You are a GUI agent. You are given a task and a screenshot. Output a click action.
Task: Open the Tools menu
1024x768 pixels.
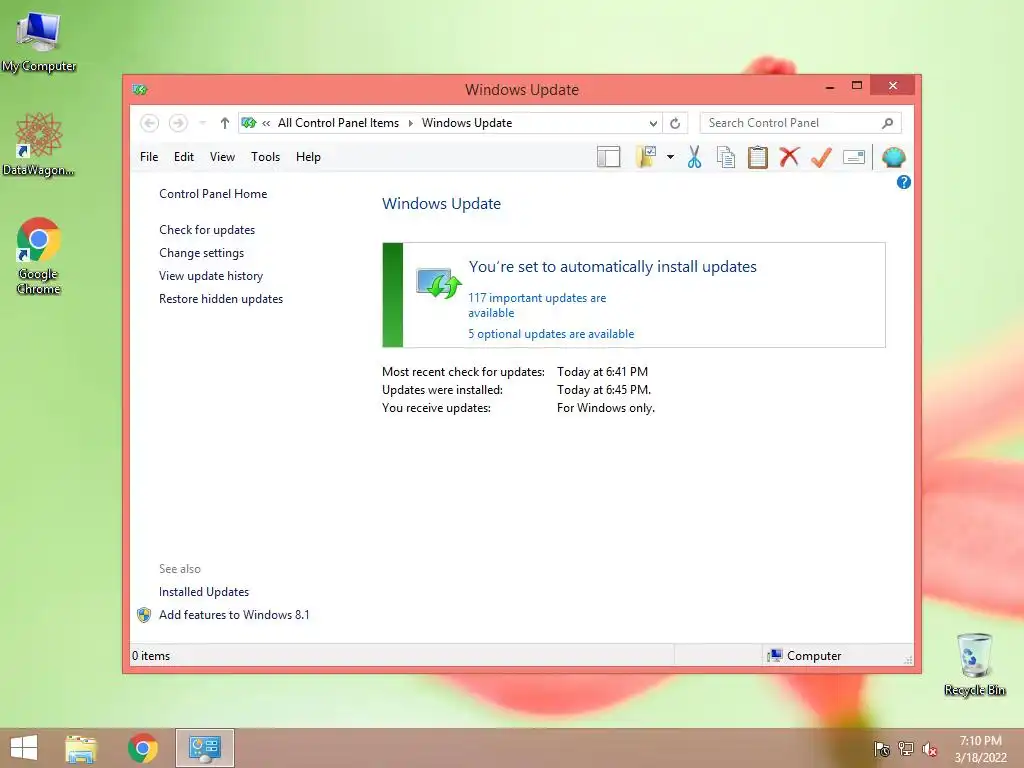[265, 157]
